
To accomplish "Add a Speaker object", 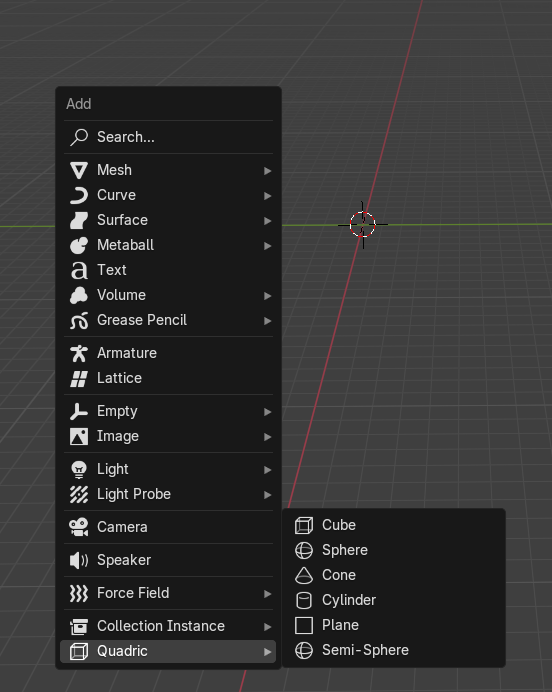I will 168,560.
